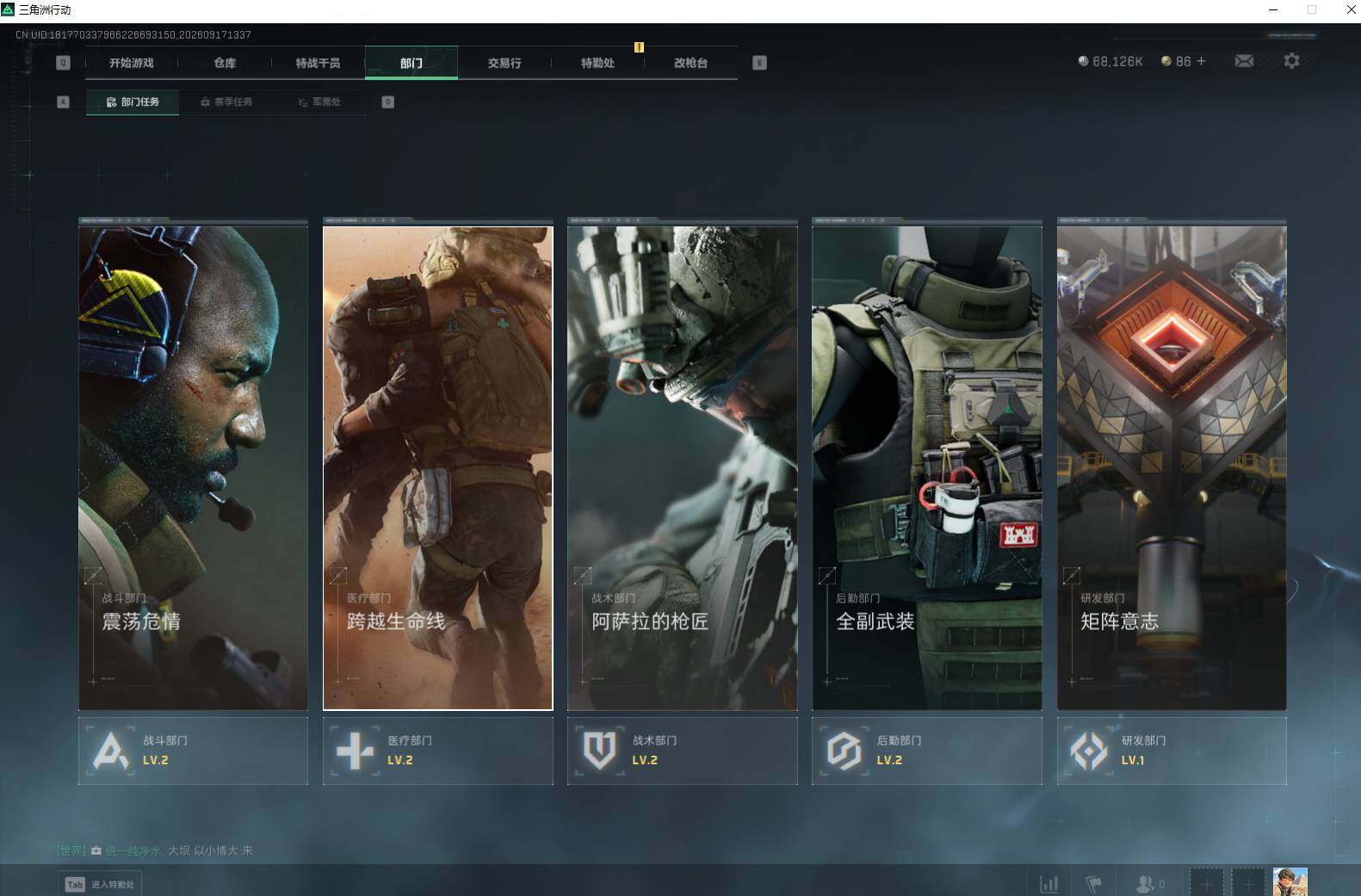Click the expand arrow icon on 阿萨拉的枪匠 card
The image size is (1361, 896).
(x=583, y=575)
